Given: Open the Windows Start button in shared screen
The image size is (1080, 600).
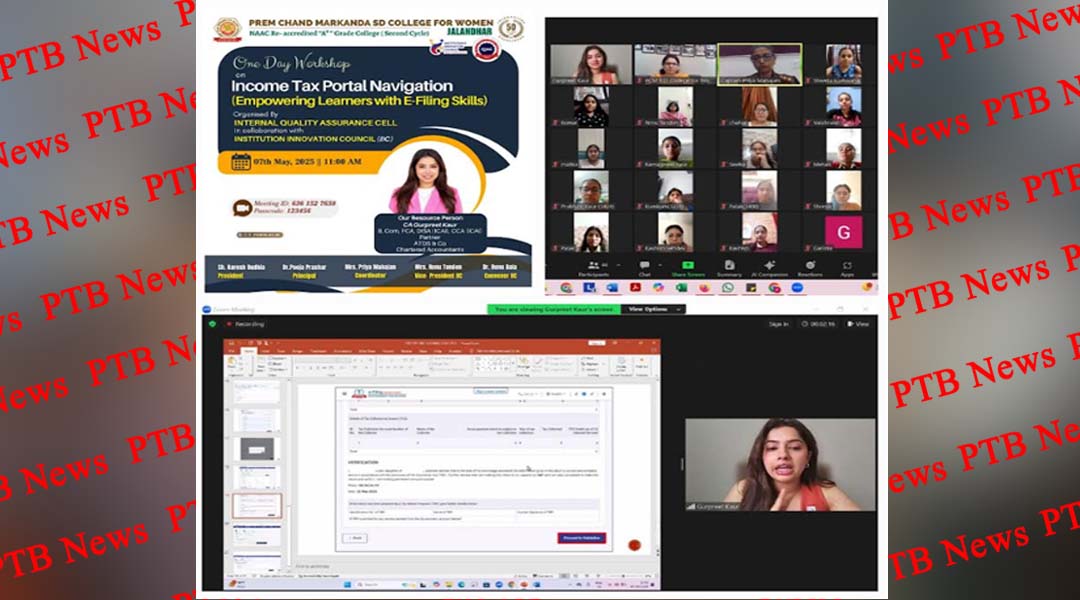Looking at the screenshot, I should tap(346, 585).
